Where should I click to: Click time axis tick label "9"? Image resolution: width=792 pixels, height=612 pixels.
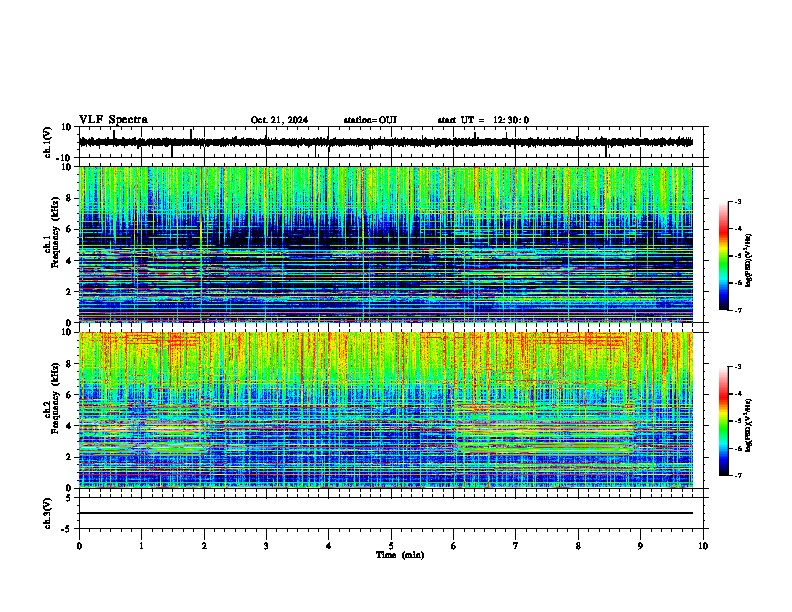click(640, 546)
